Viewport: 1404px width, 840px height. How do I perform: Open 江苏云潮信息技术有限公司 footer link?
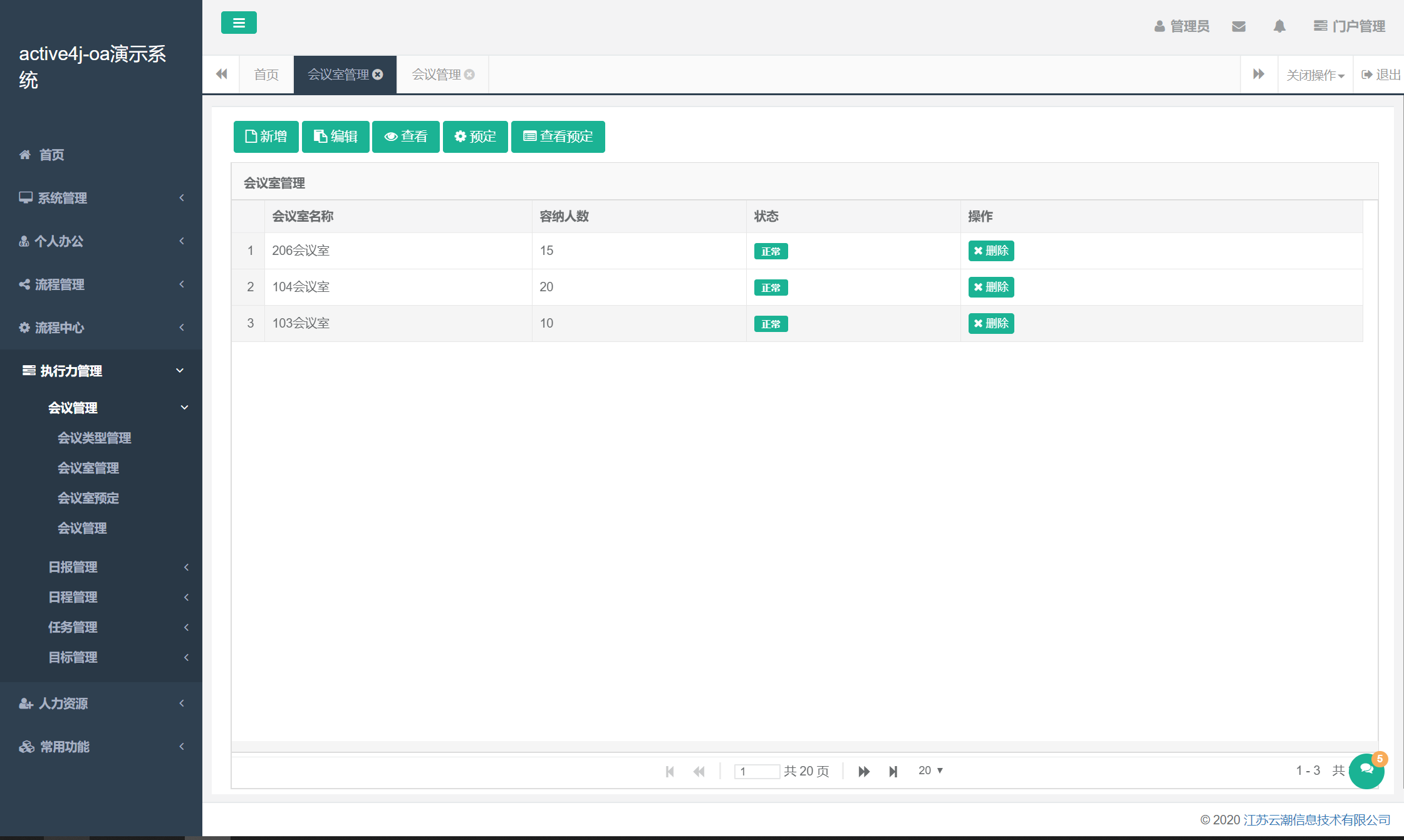click(x=1317, y=820)
